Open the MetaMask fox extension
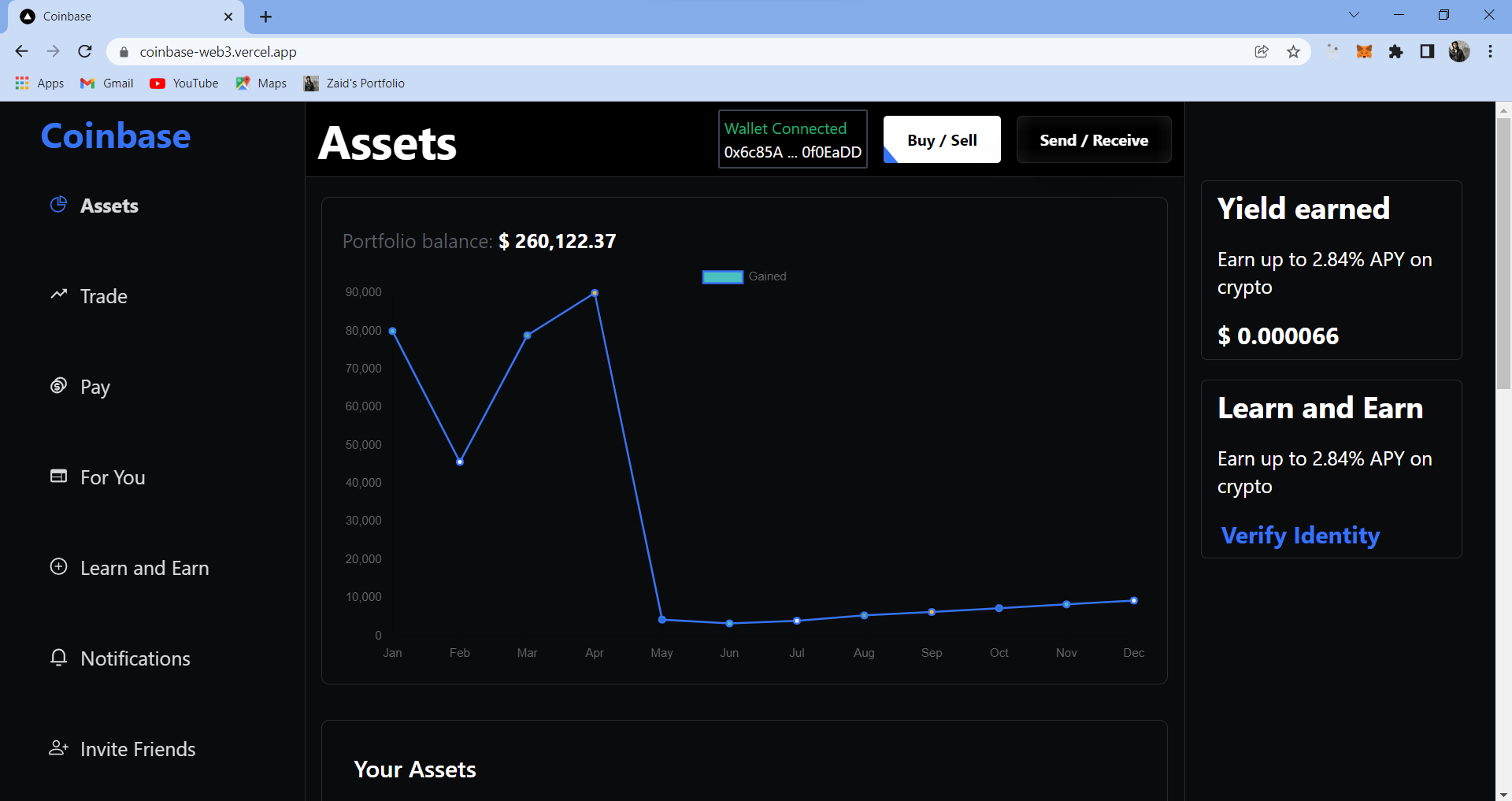Screen dimensions: 1512x801 pyautogui.click(x=1364, y=51)
